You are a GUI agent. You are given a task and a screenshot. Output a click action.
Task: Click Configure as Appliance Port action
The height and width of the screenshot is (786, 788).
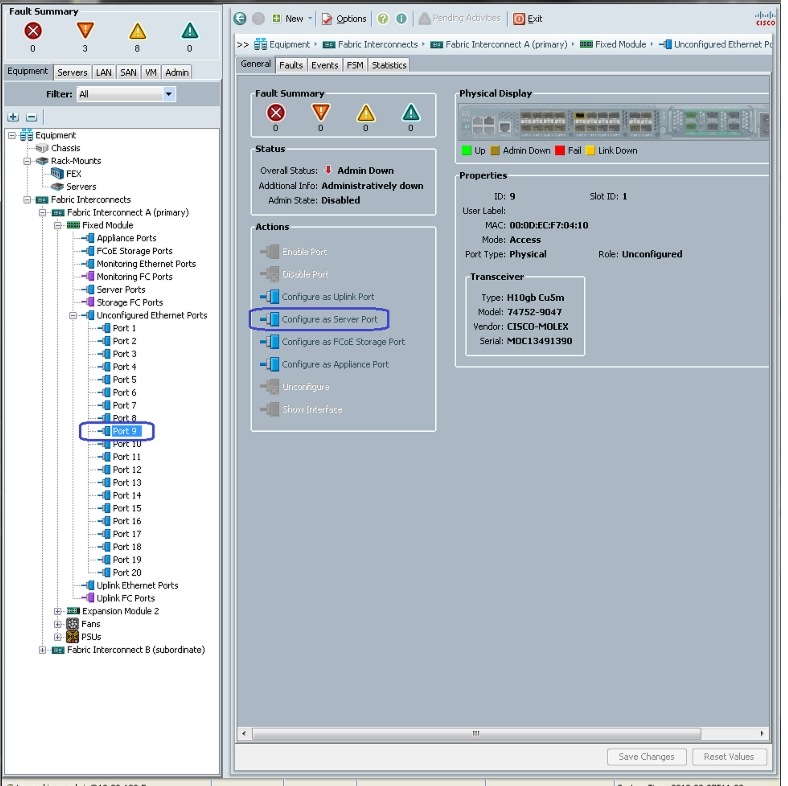pos(324,364)
